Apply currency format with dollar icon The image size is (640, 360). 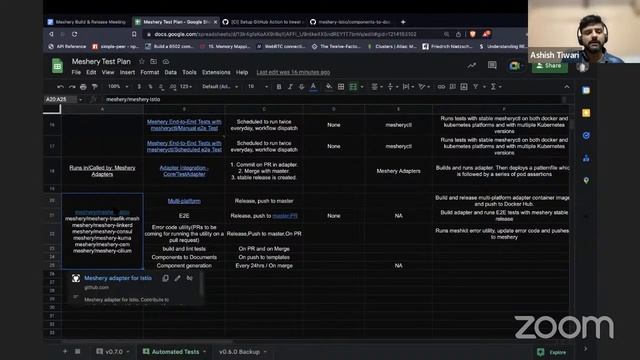click(139, 87)
